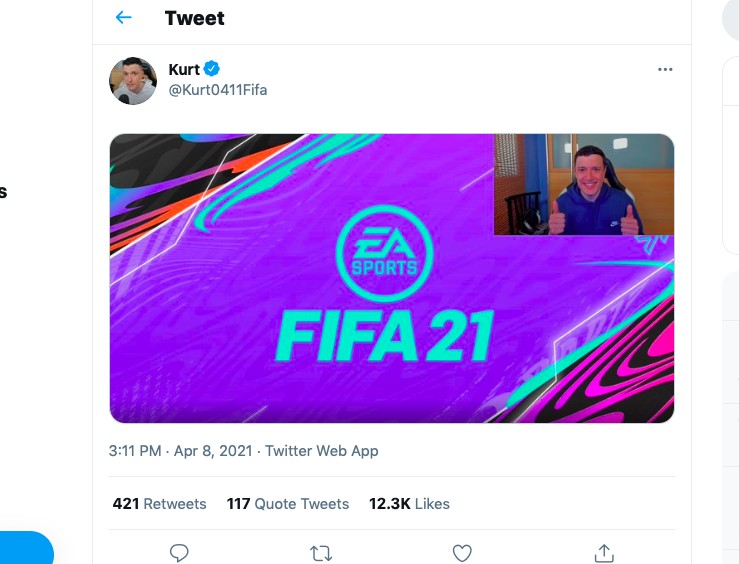Click the blue verified badge
The image size is (739, 564).
pyautogui.click(x=212, y=69)
